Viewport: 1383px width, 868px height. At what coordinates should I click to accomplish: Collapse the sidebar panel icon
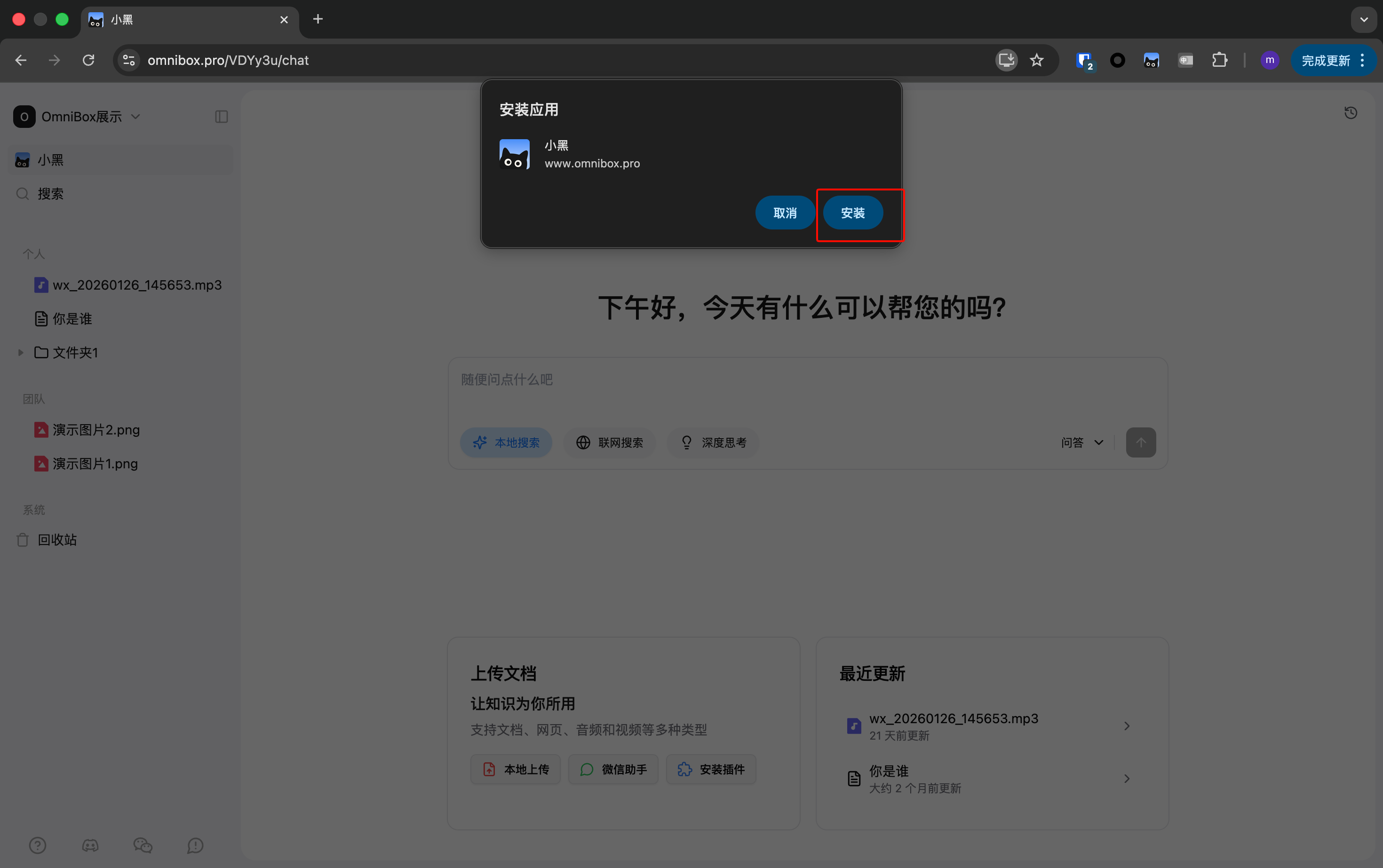(221, 117)
